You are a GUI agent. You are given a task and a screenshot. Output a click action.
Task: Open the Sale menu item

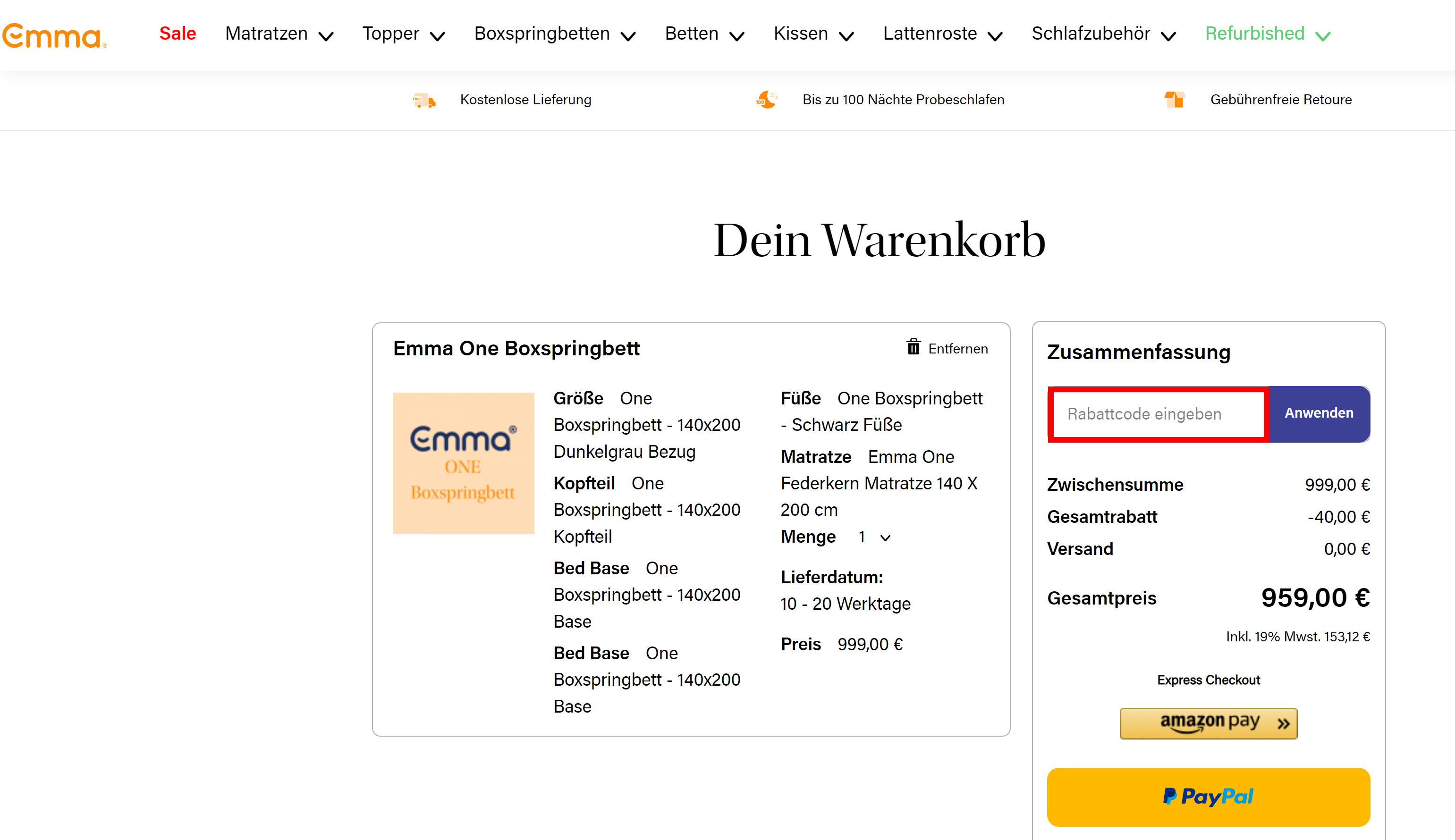tap(178, 34)
